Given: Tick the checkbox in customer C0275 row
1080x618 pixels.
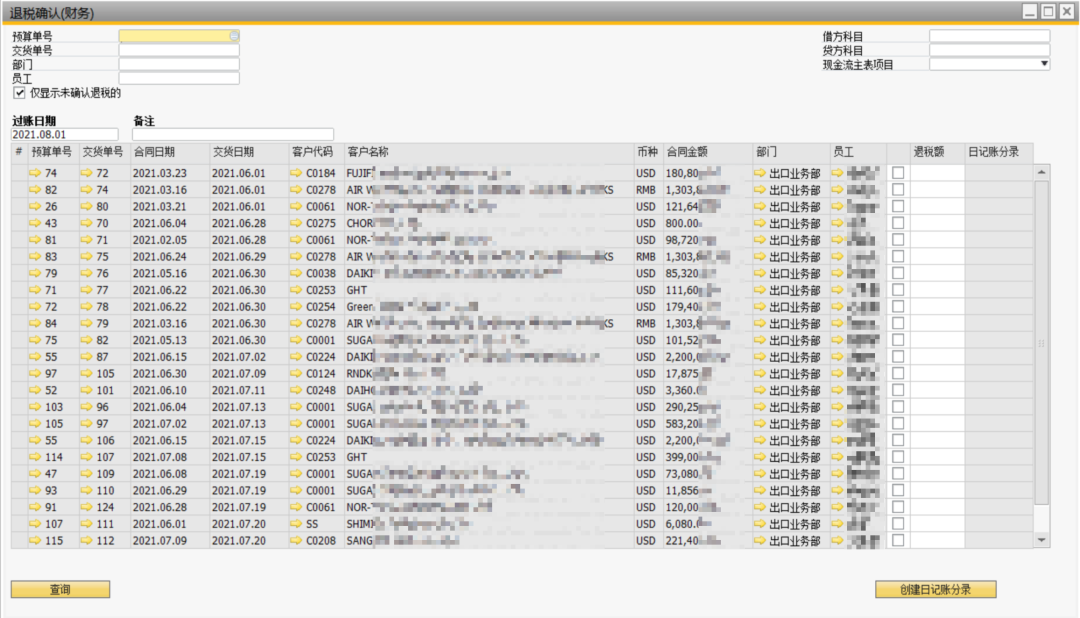Looking at the screenshot, I should coord(898,223).
